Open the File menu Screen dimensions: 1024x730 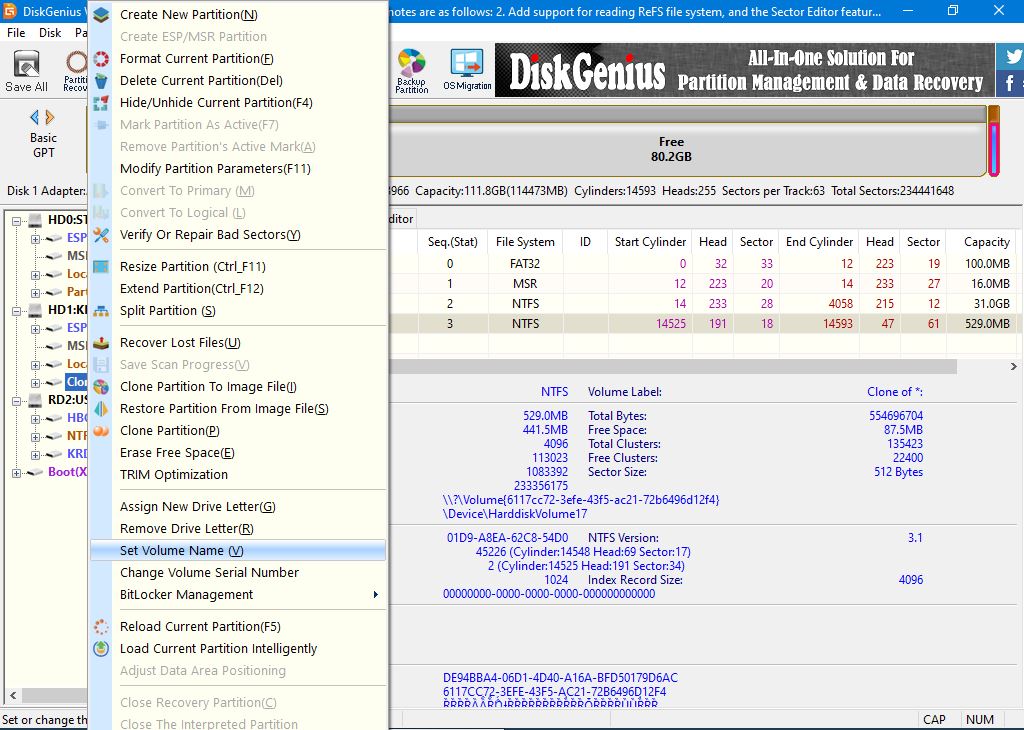(16, 33)
